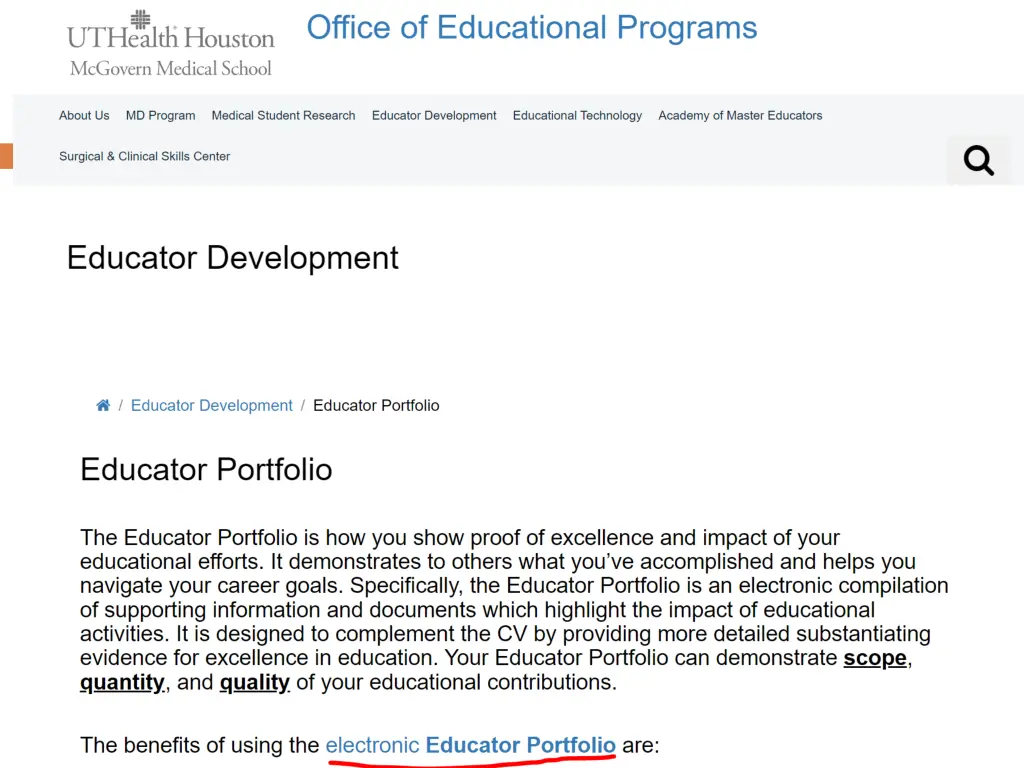Select Educator Development in the navigation bar

(434, 116)
